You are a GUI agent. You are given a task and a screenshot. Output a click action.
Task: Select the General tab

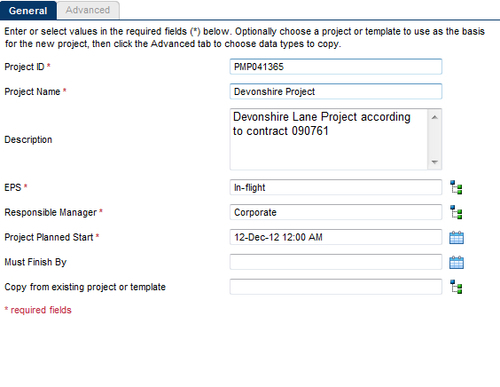click(x=28, y=10)
